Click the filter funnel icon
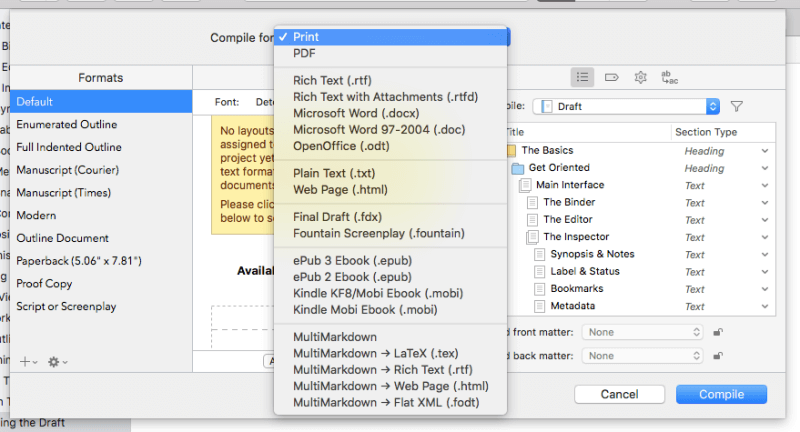Screen dimensions: 800x432 (736, 106)
